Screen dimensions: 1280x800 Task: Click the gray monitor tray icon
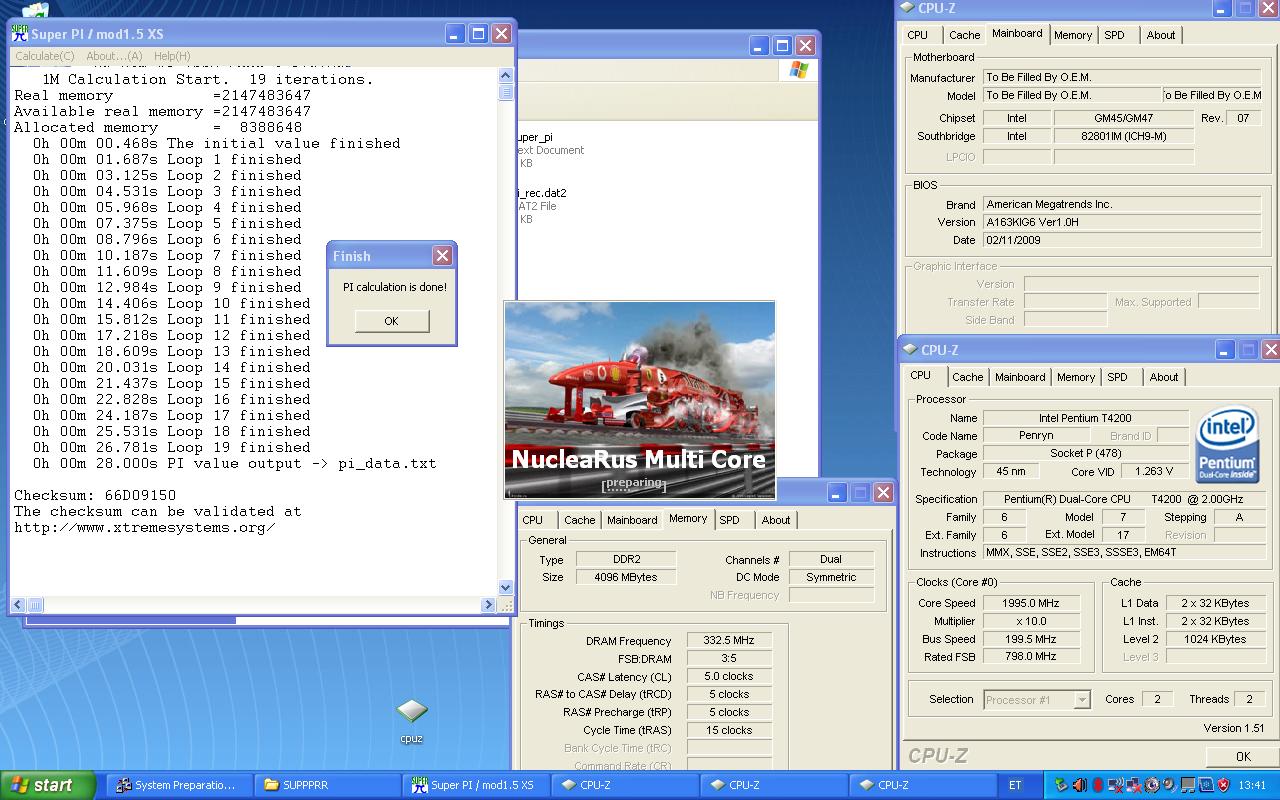(x=1188, y=785)
